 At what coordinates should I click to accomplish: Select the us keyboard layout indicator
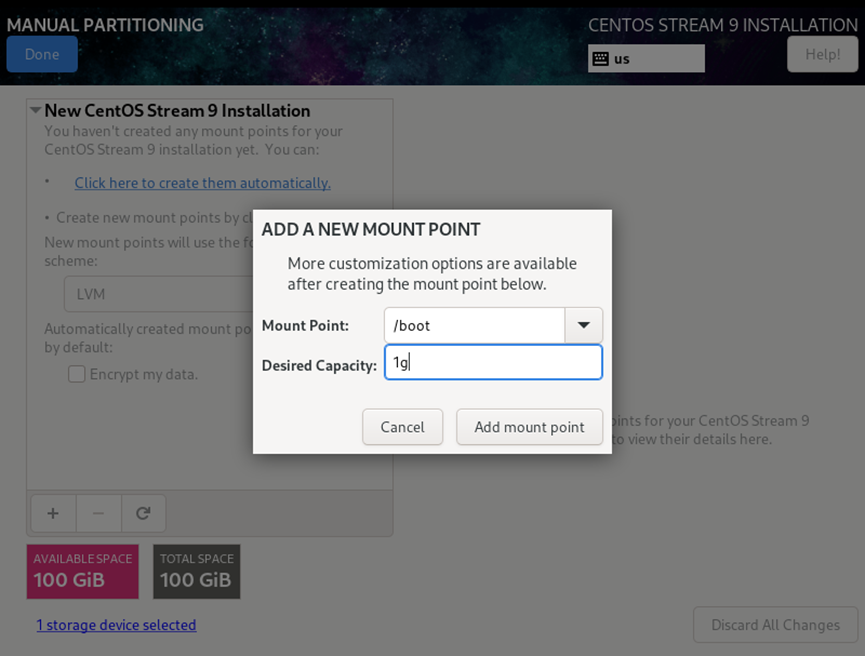[647, 58]
